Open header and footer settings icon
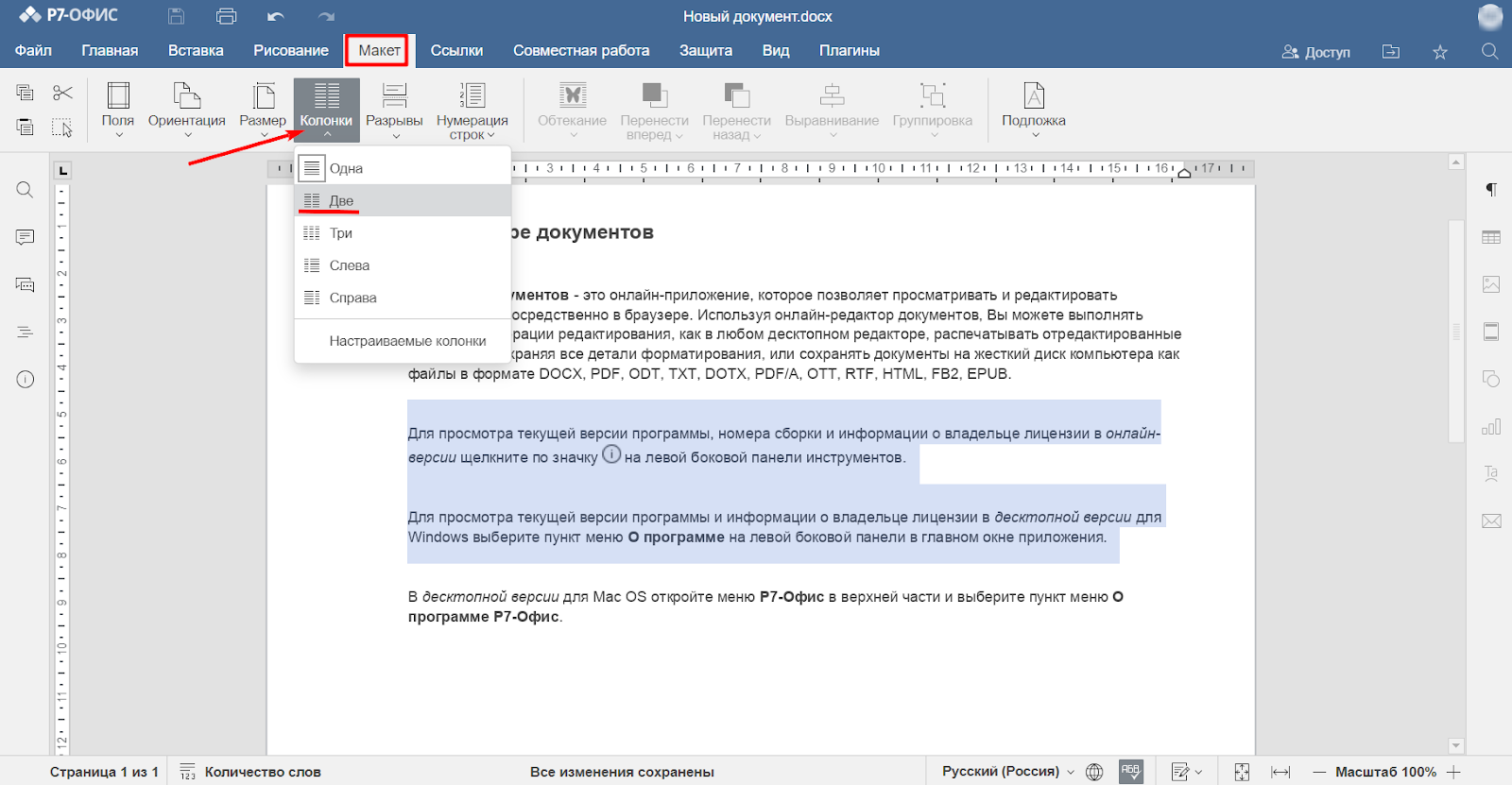1512x785 pixels. (1491, 332)
